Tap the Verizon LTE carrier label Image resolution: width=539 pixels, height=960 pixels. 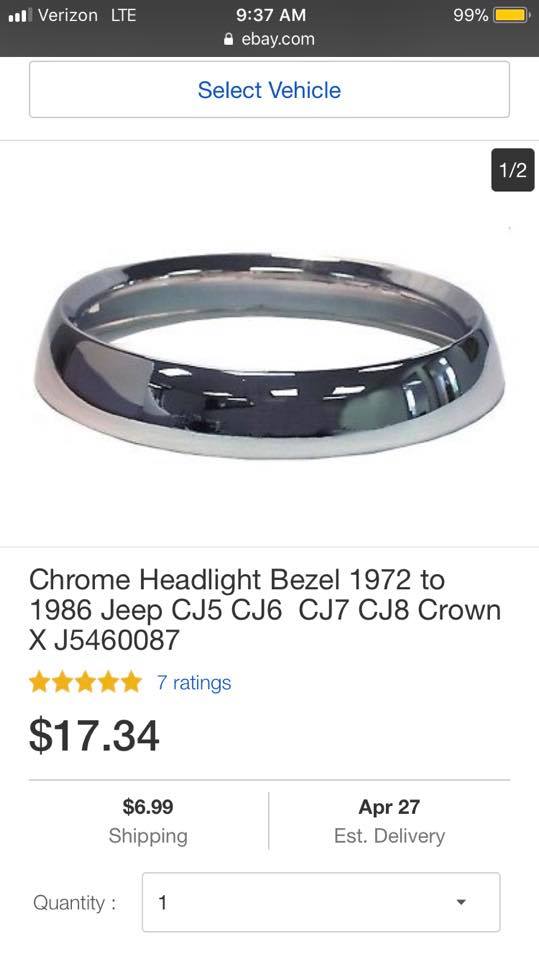click(87, 15)
